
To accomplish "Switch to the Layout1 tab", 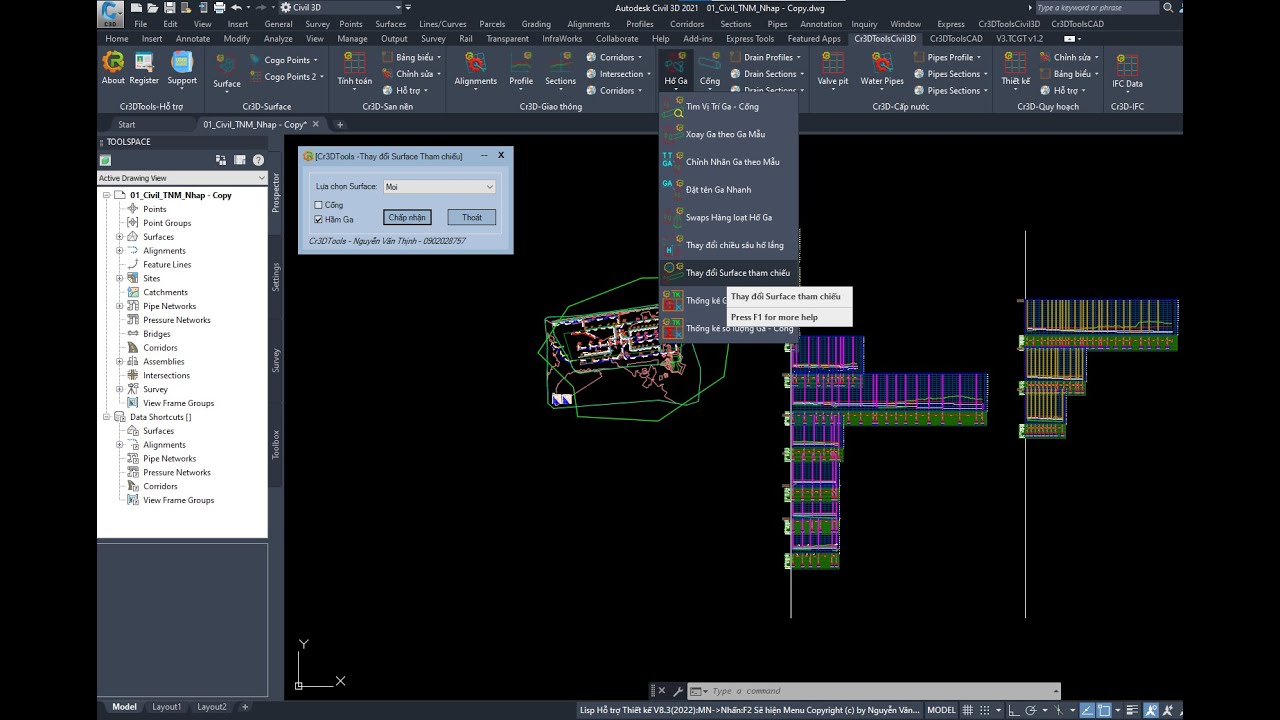I will coord(167,707).
